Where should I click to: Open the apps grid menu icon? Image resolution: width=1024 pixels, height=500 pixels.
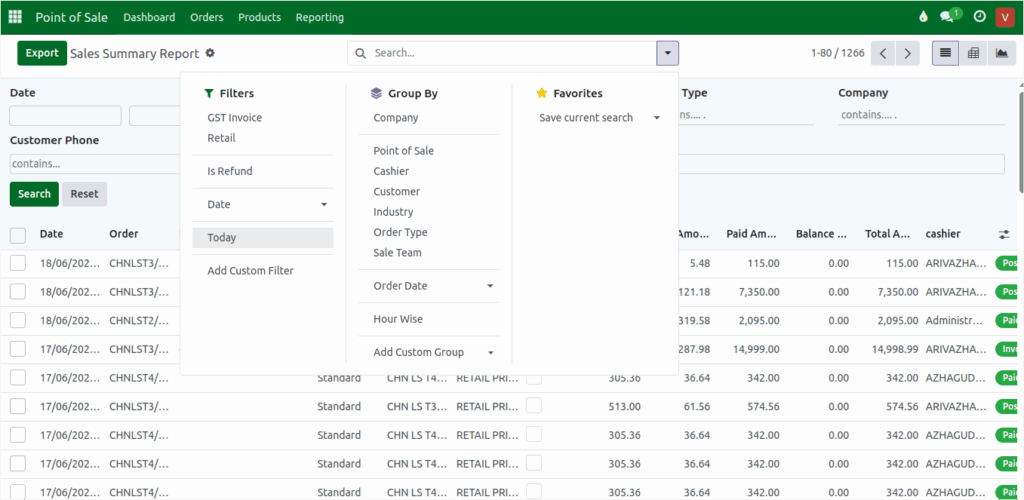[15, 17]
